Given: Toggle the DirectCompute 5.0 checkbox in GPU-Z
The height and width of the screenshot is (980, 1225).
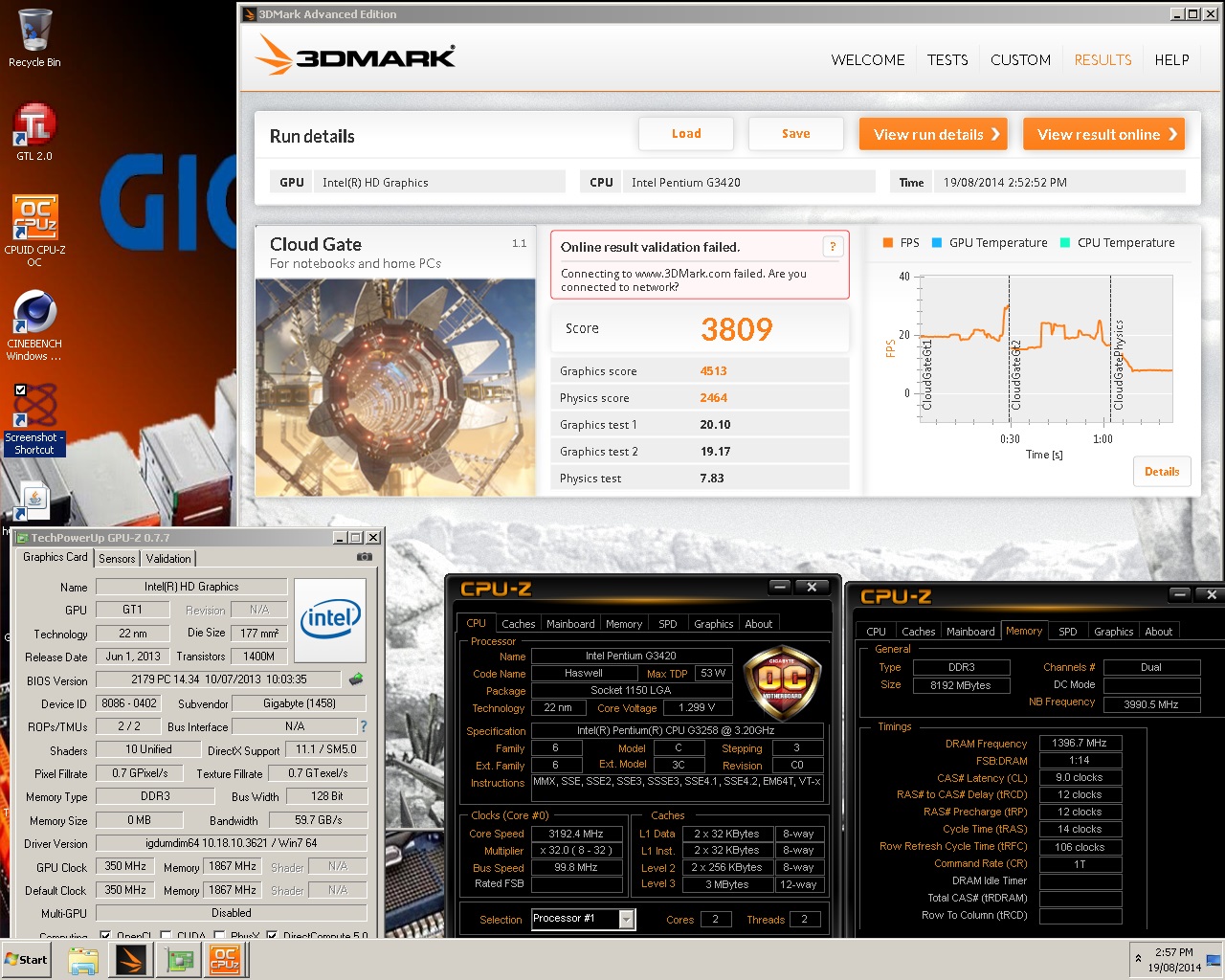Looking at the screenshot, I should (272, 935).
